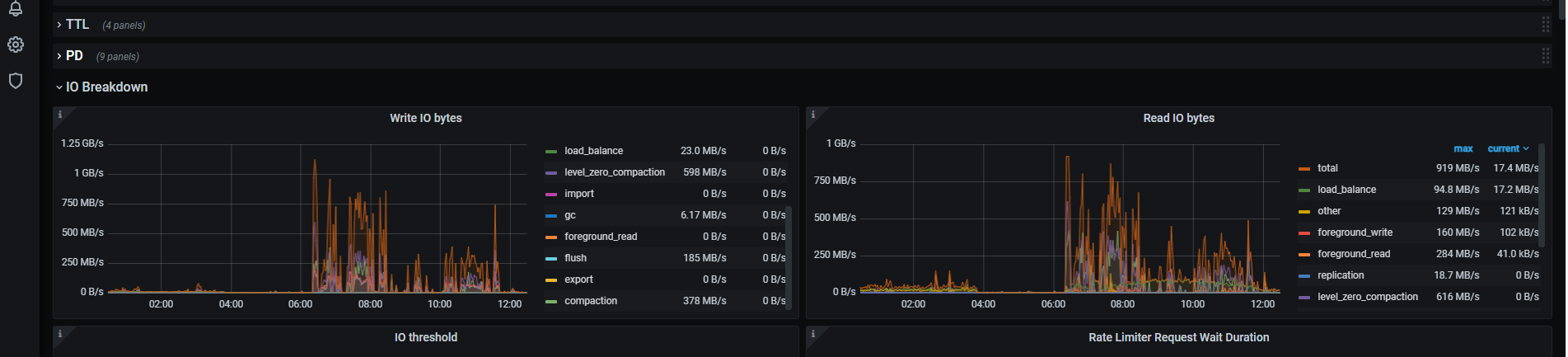This screenshot has height=357, width=1568.
Task: Toggle the flush series visibility
Action: 575,258
